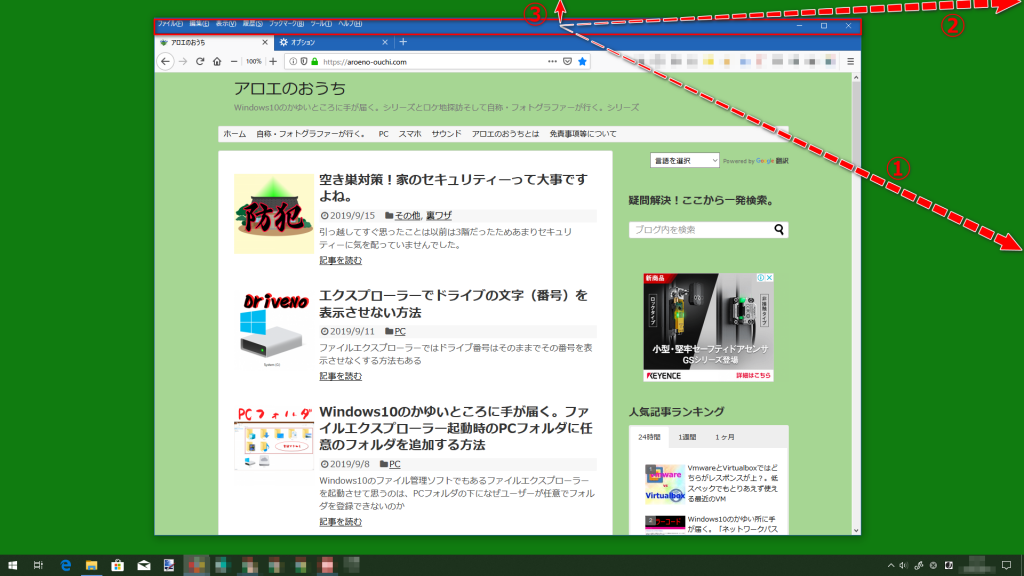Click the Driveno article thumbnail image
The image size is (1024, 576).
(x=273, y=326)
